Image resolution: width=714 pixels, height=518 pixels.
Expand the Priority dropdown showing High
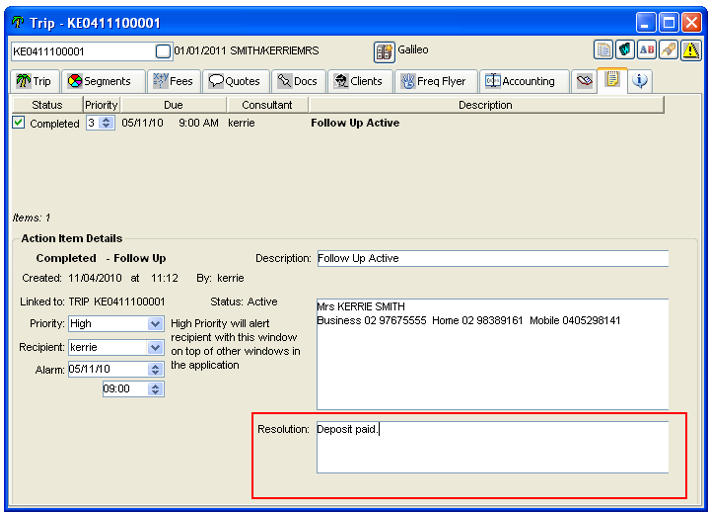pos(155,324)
